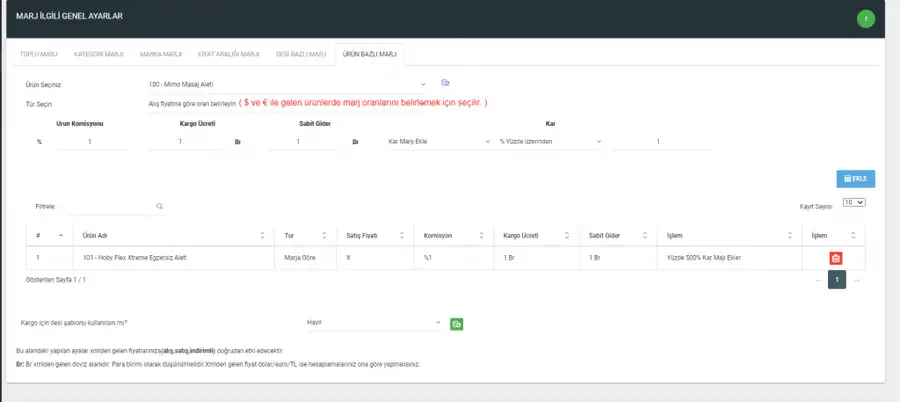Click the green save icon beside Hayır dropdown
Image resolution: width=900 pixels, height=402 pixels.
pos(456,324)
